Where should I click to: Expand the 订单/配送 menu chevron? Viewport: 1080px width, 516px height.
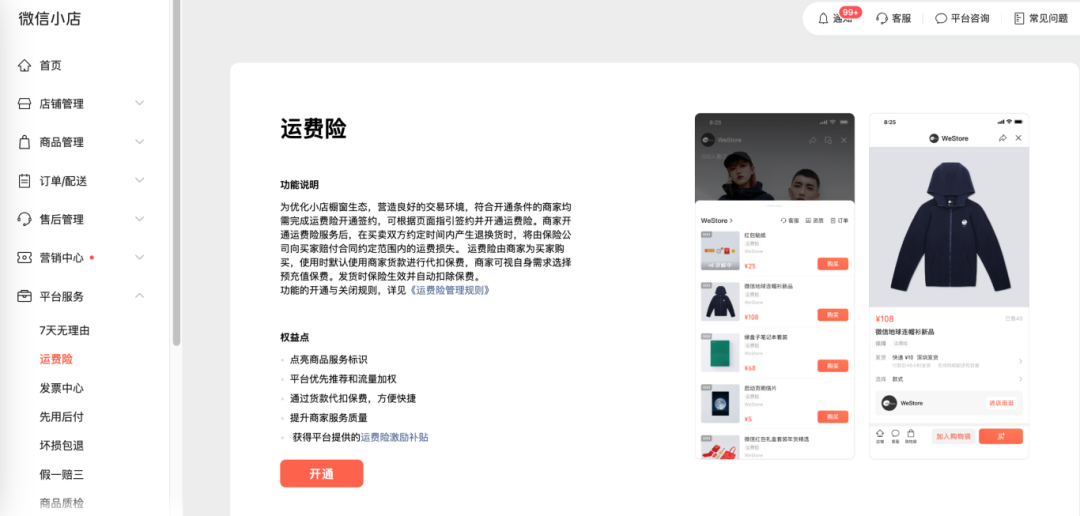[140, 180]
